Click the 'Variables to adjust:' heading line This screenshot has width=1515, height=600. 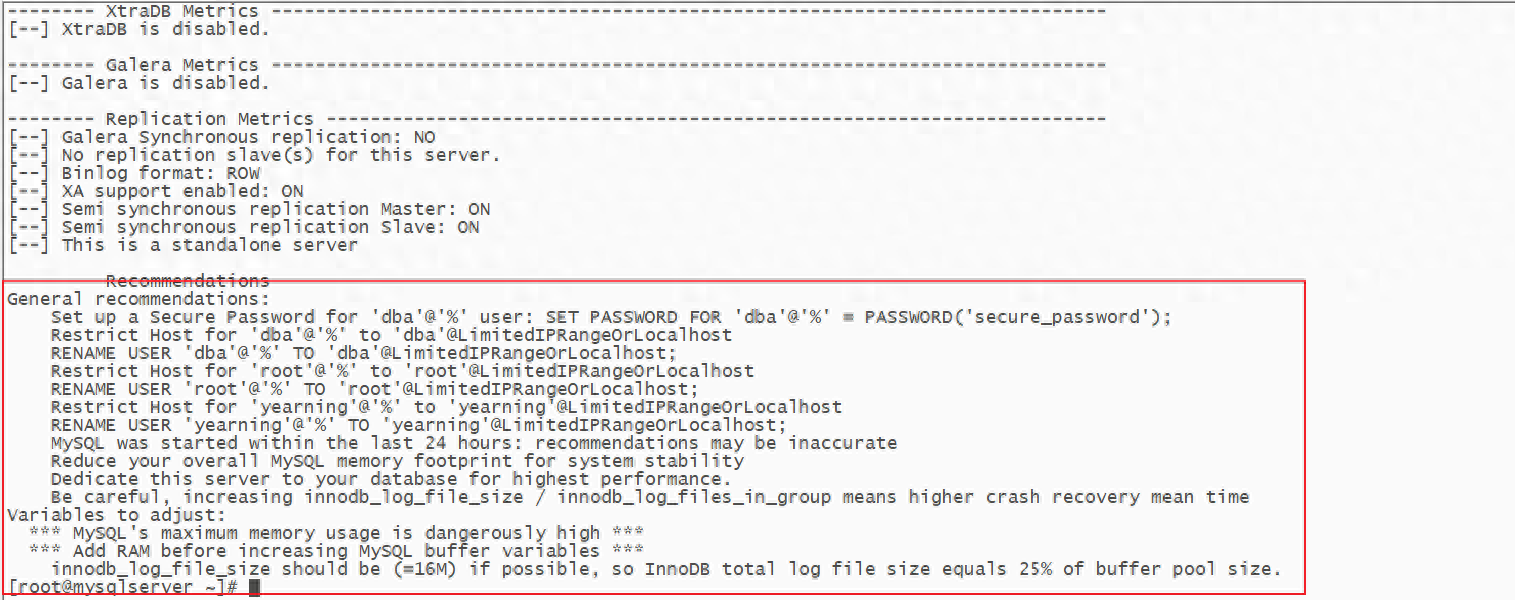pos(116,515)
